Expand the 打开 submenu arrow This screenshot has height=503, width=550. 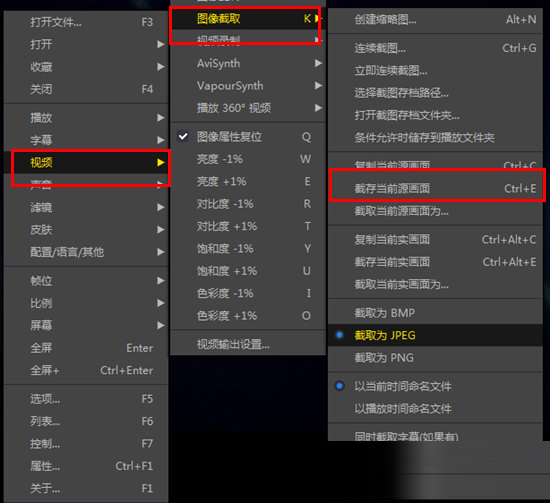(x=160, y=44)
